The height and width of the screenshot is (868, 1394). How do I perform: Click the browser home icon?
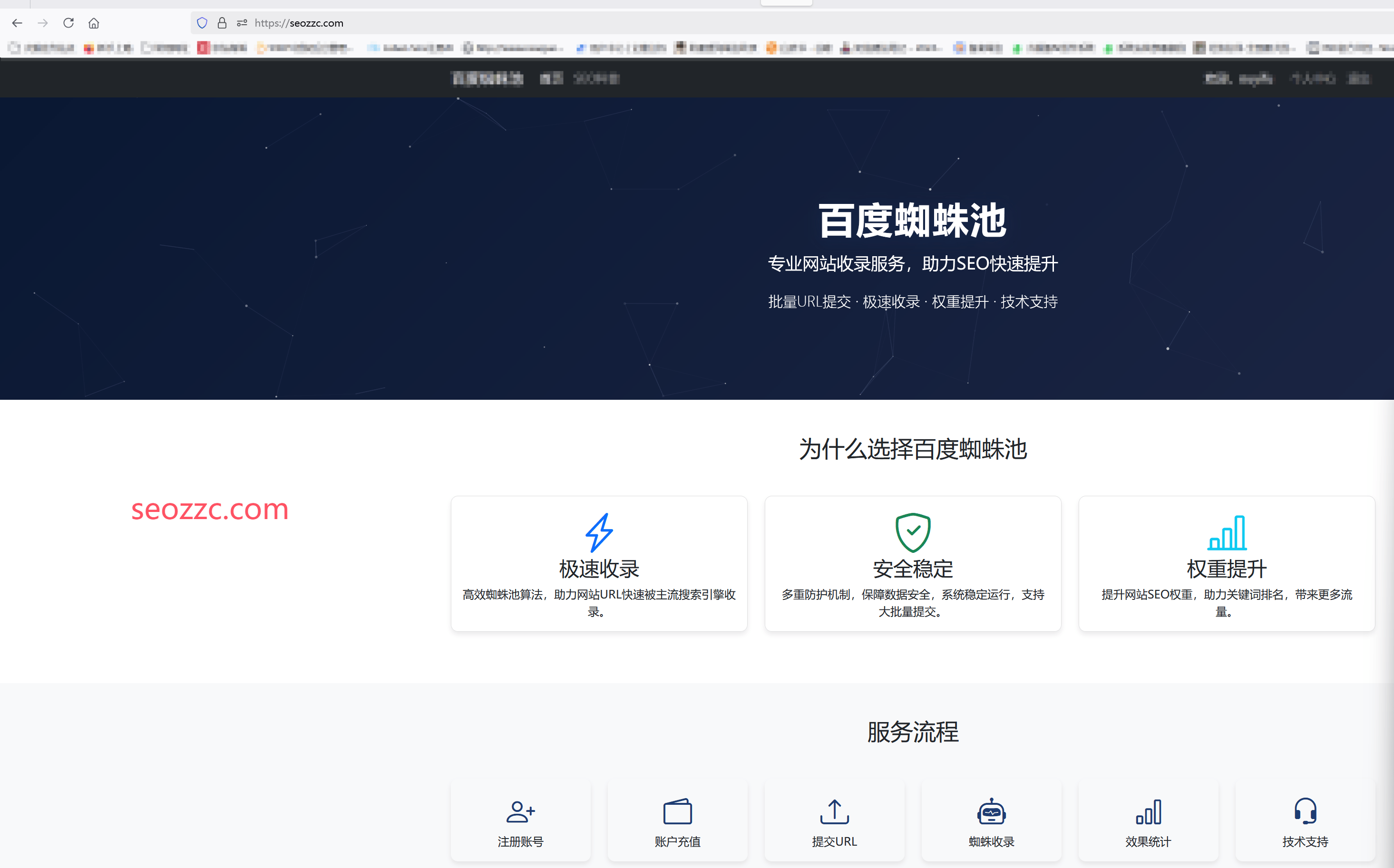(94, 23)
